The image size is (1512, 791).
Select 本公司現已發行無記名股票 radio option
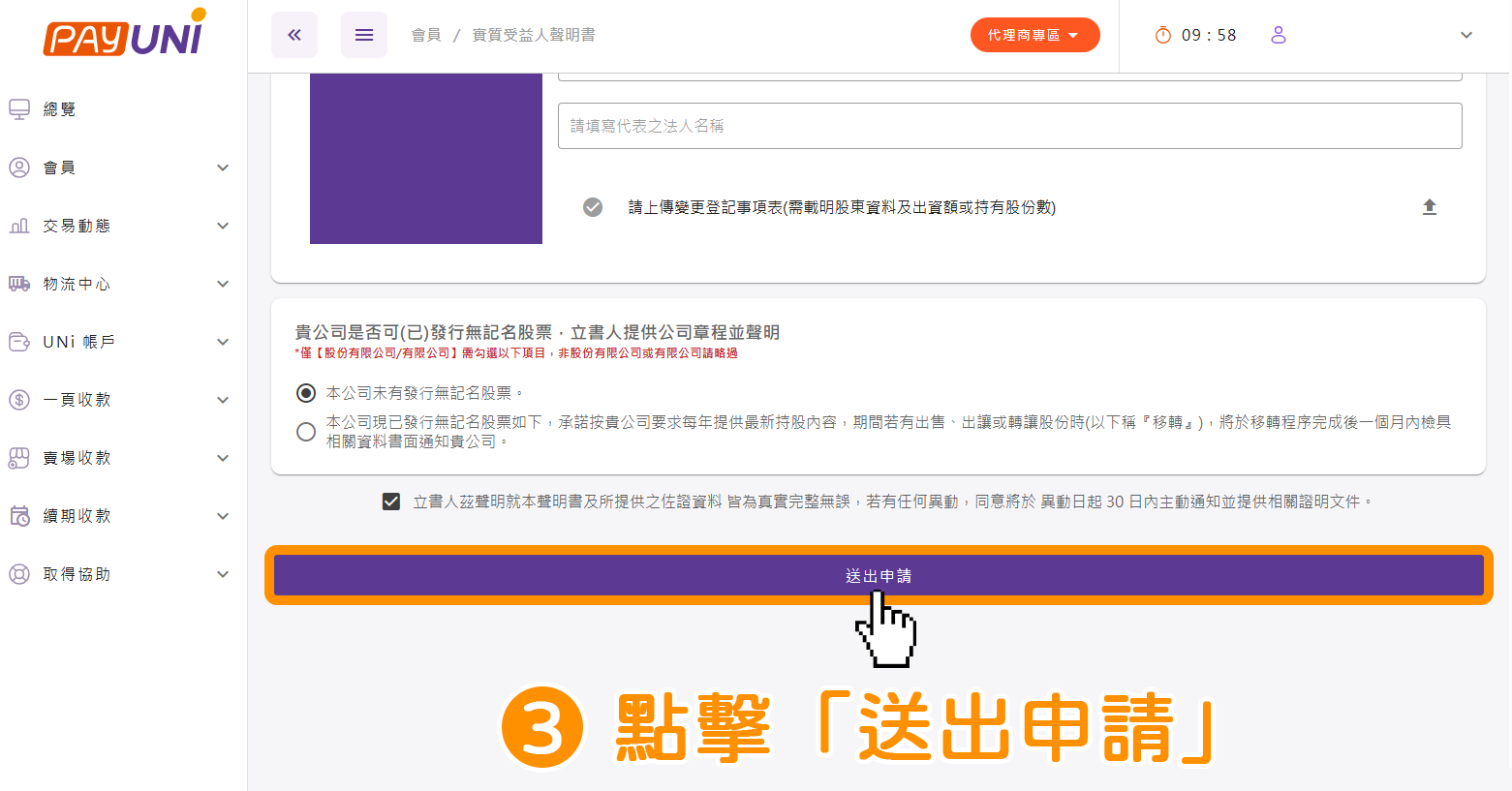pyautogui.click(x=306, y=432)
